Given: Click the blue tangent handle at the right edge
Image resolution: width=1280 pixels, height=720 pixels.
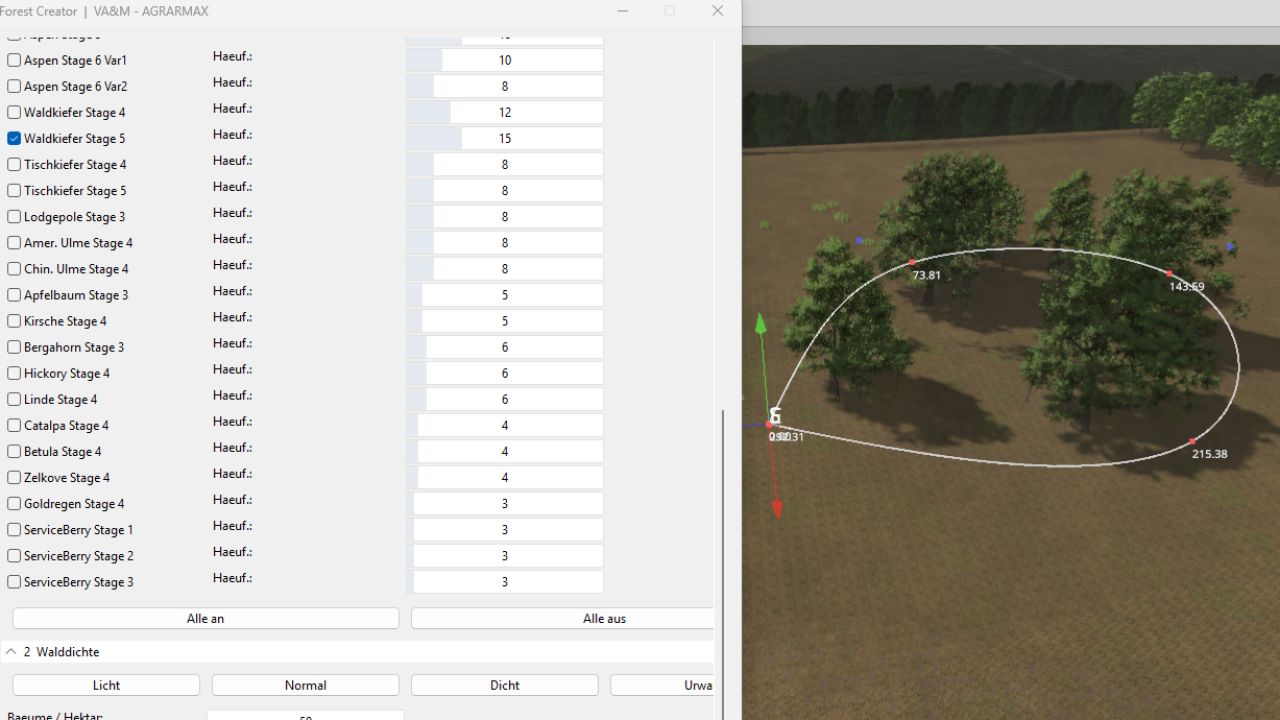Looking at the screenshot, I should [1231, 246].
